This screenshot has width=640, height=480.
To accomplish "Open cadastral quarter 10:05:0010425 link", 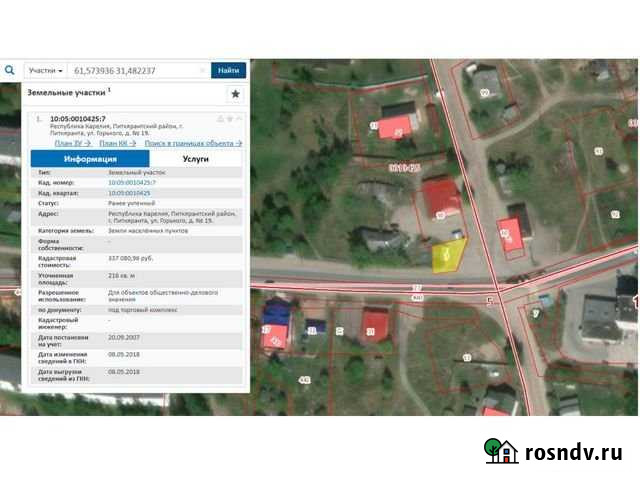I will pyautogui.click(x=129, y=193).
